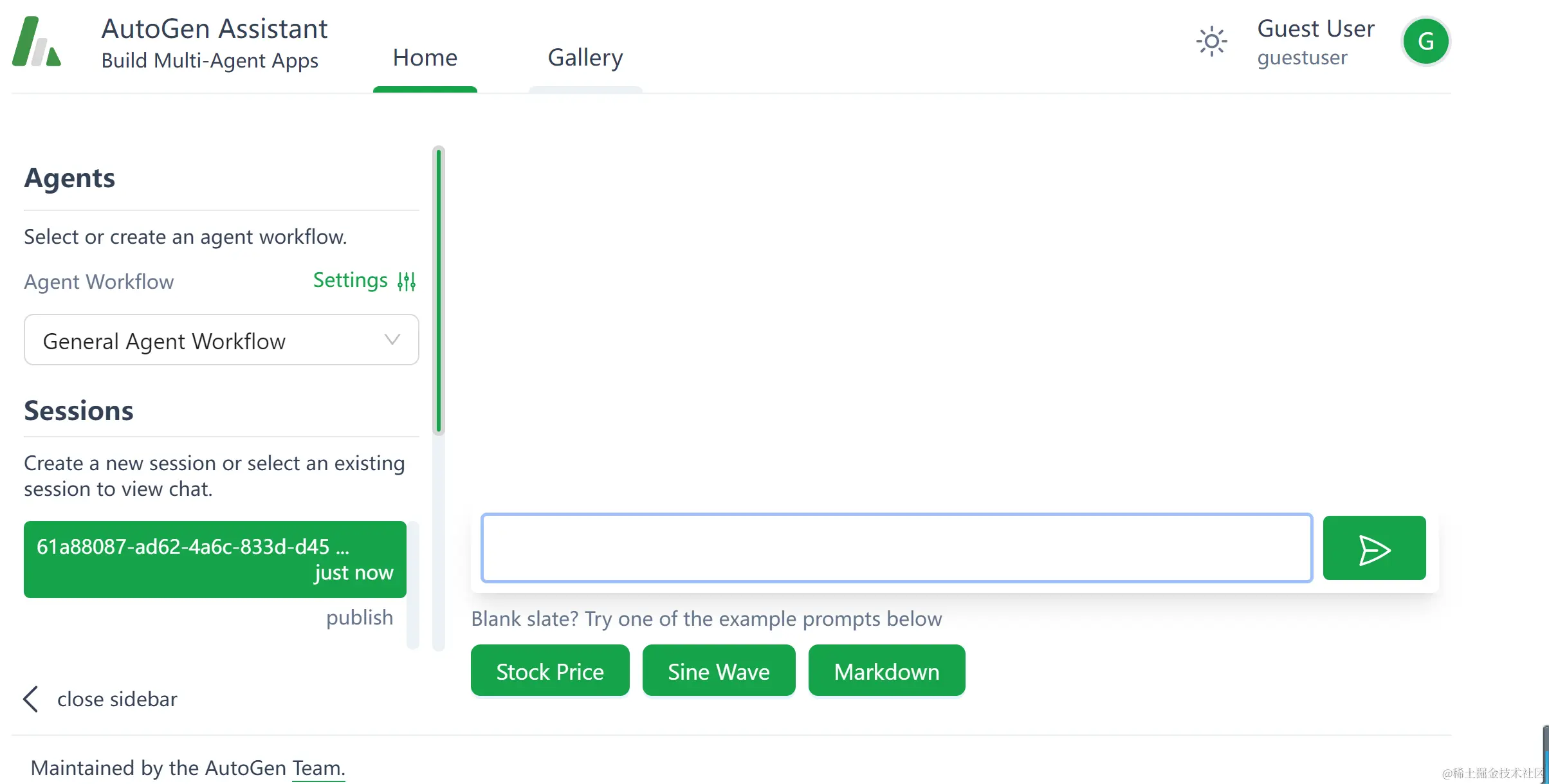The height and width of the screenshot is (784, 1549).
Task: Click the publish link under session
Action: (x=359, y=617)
